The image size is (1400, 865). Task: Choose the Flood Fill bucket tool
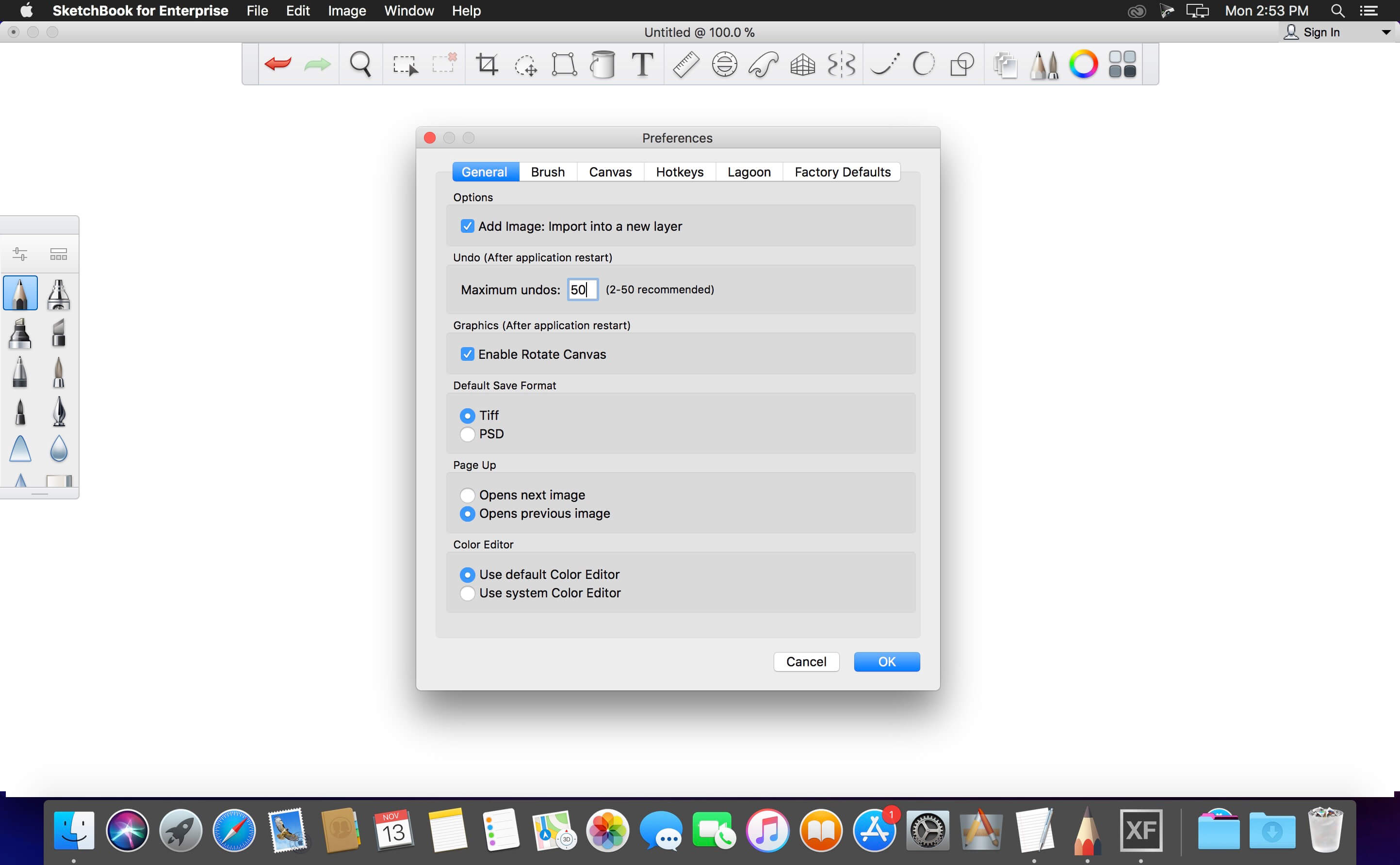602,64
